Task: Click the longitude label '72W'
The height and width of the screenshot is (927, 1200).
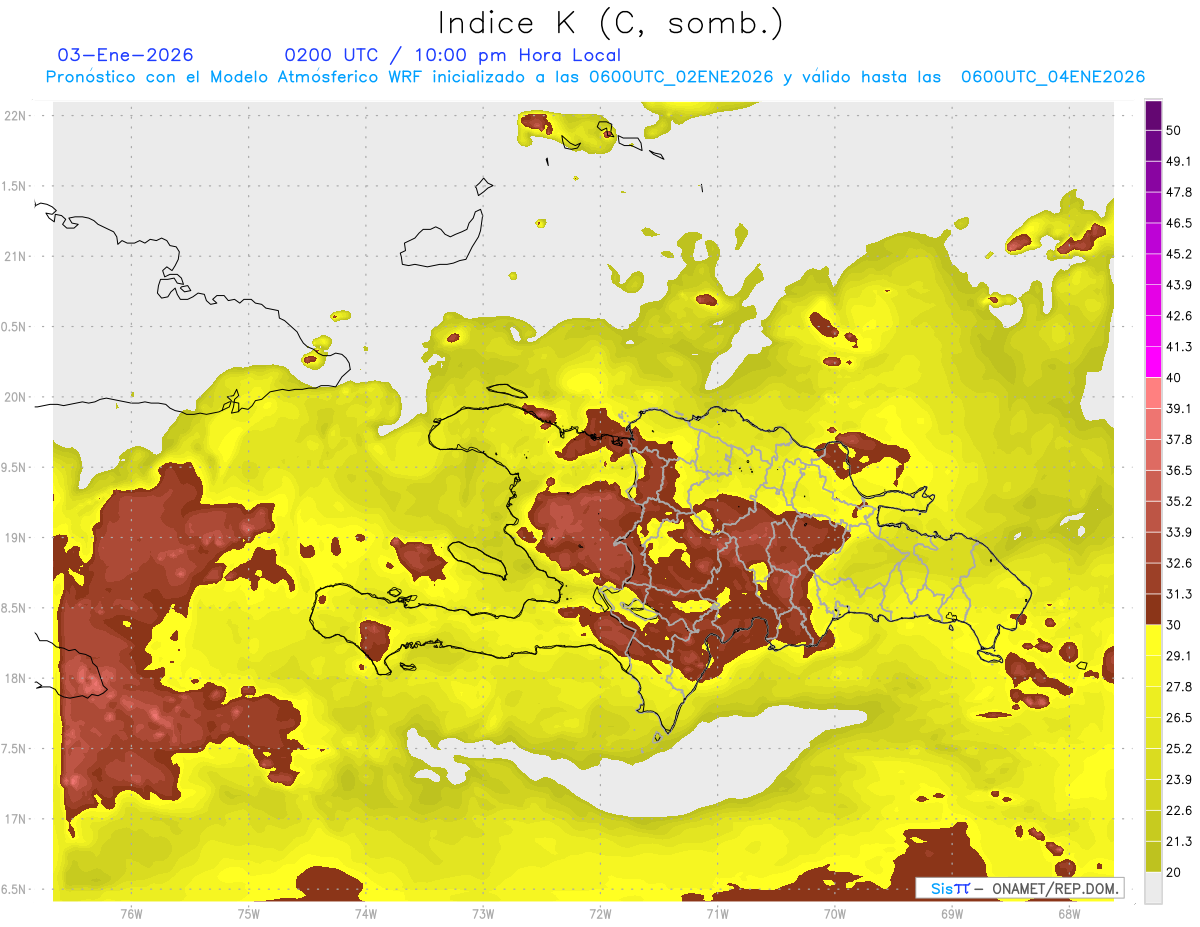Action: point(600,913)
